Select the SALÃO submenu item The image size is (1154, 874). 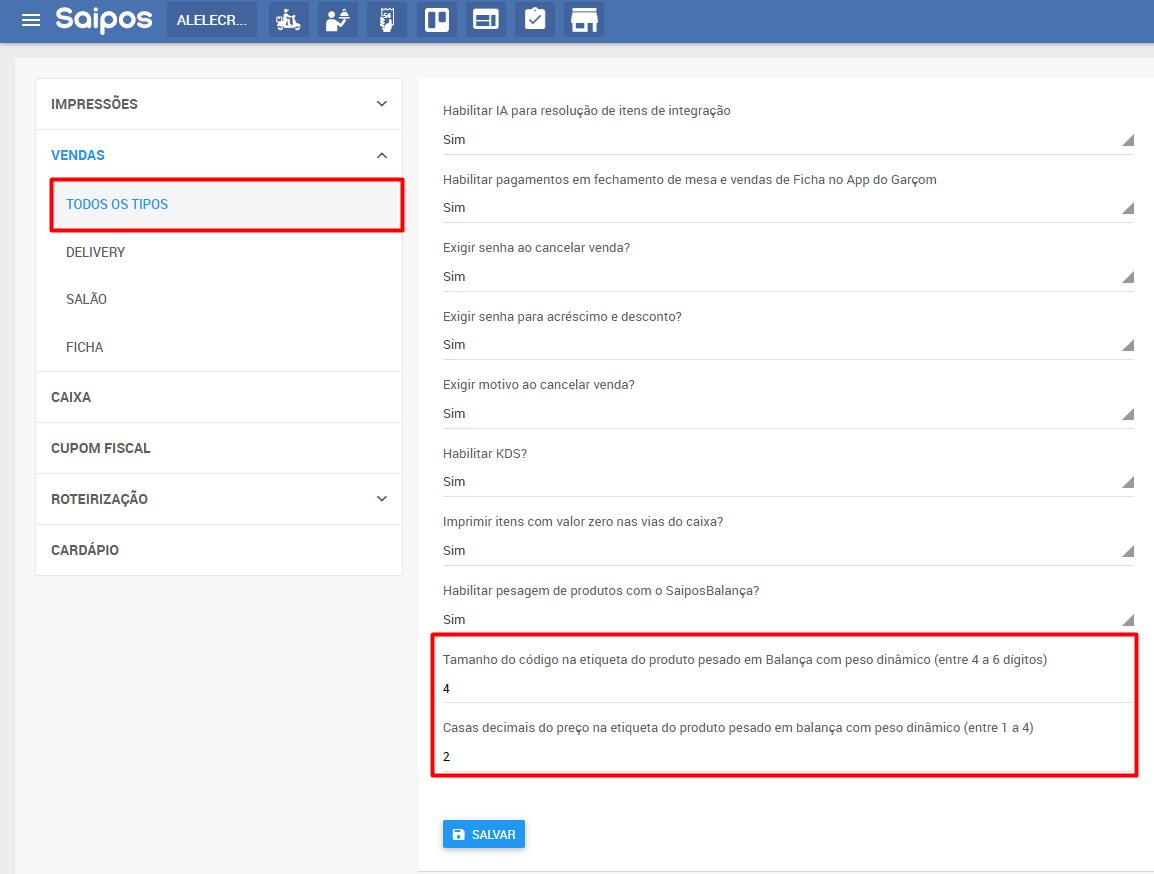[x=86, y=299]
